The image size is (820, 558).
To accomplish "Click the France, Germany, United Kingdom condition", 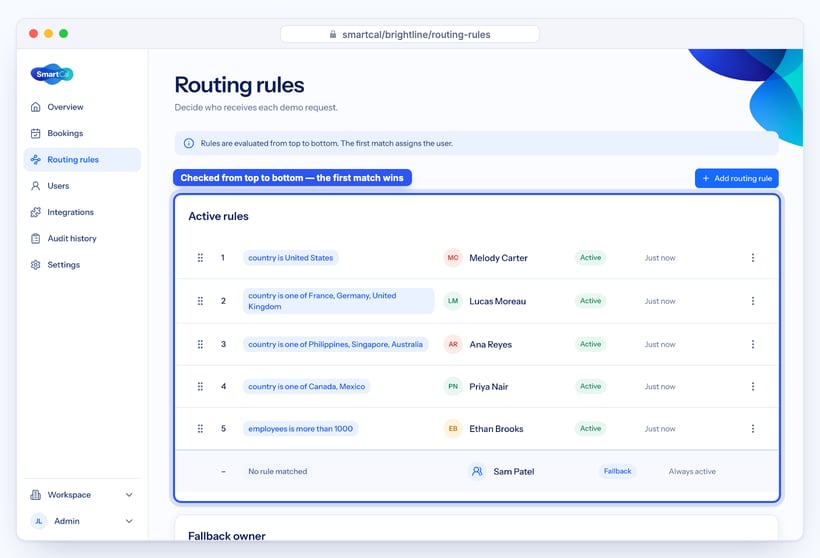I will coord(338,301).
